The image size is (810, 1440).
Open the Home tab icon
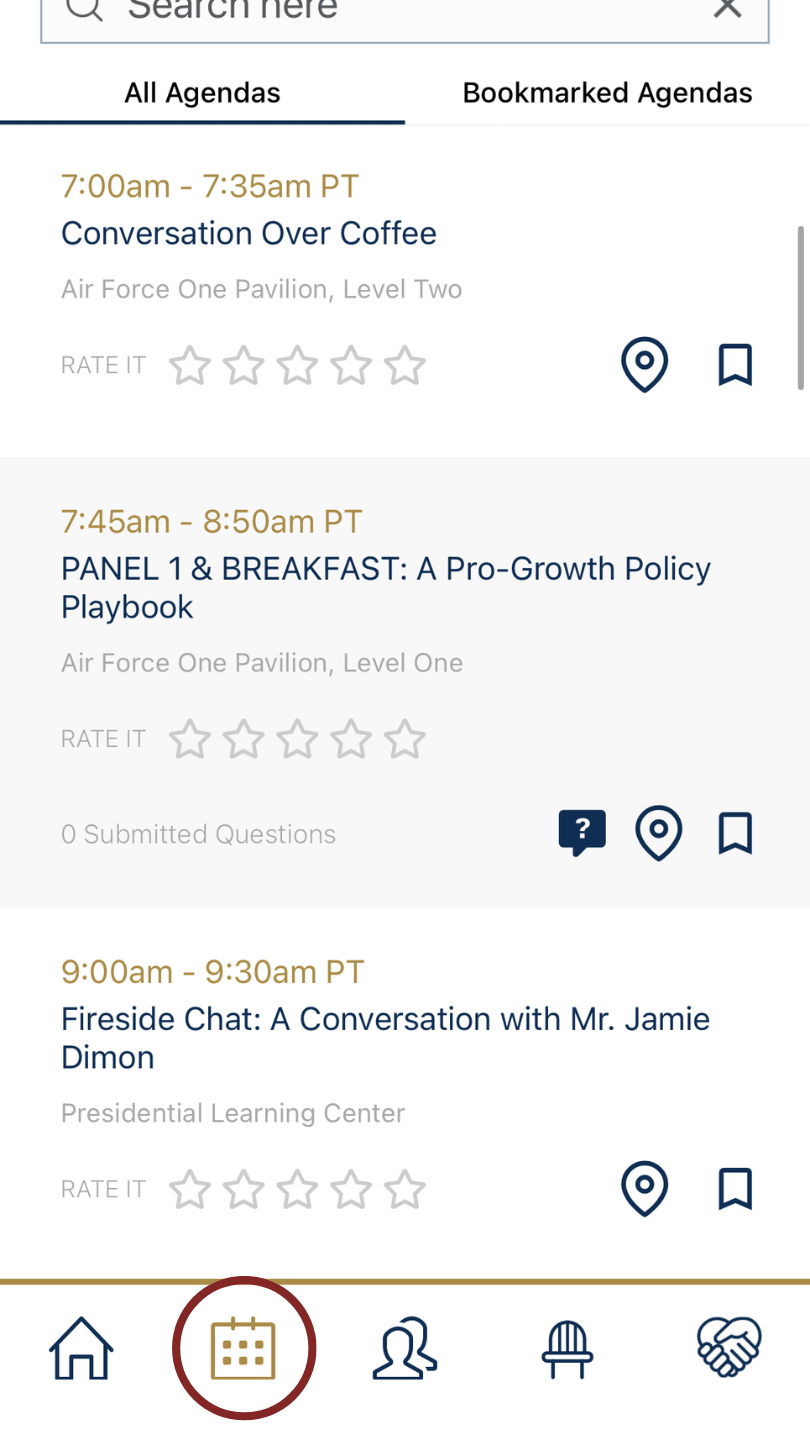coord(81,1348)
